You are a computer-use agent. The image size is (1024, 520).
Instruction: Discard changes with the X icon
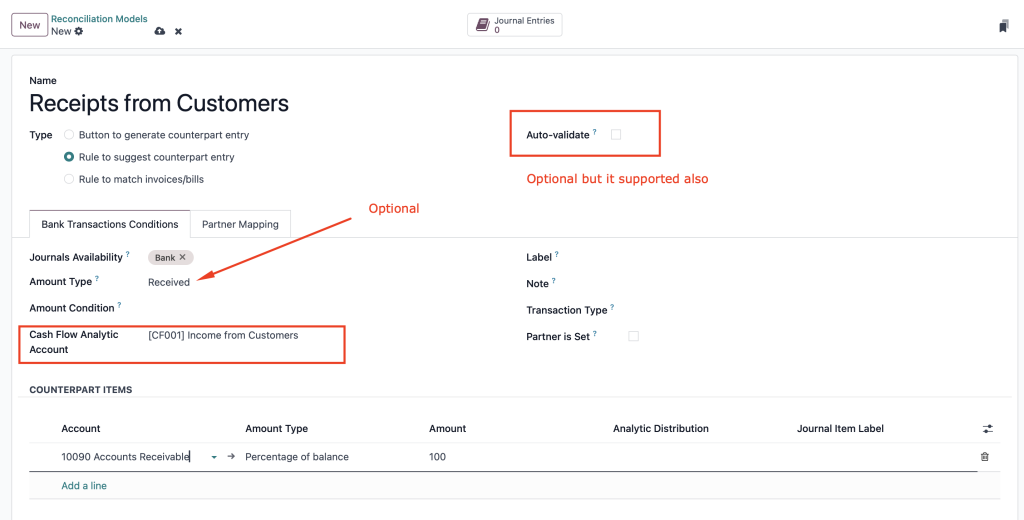pyautogui.click(x=178, y=31)
